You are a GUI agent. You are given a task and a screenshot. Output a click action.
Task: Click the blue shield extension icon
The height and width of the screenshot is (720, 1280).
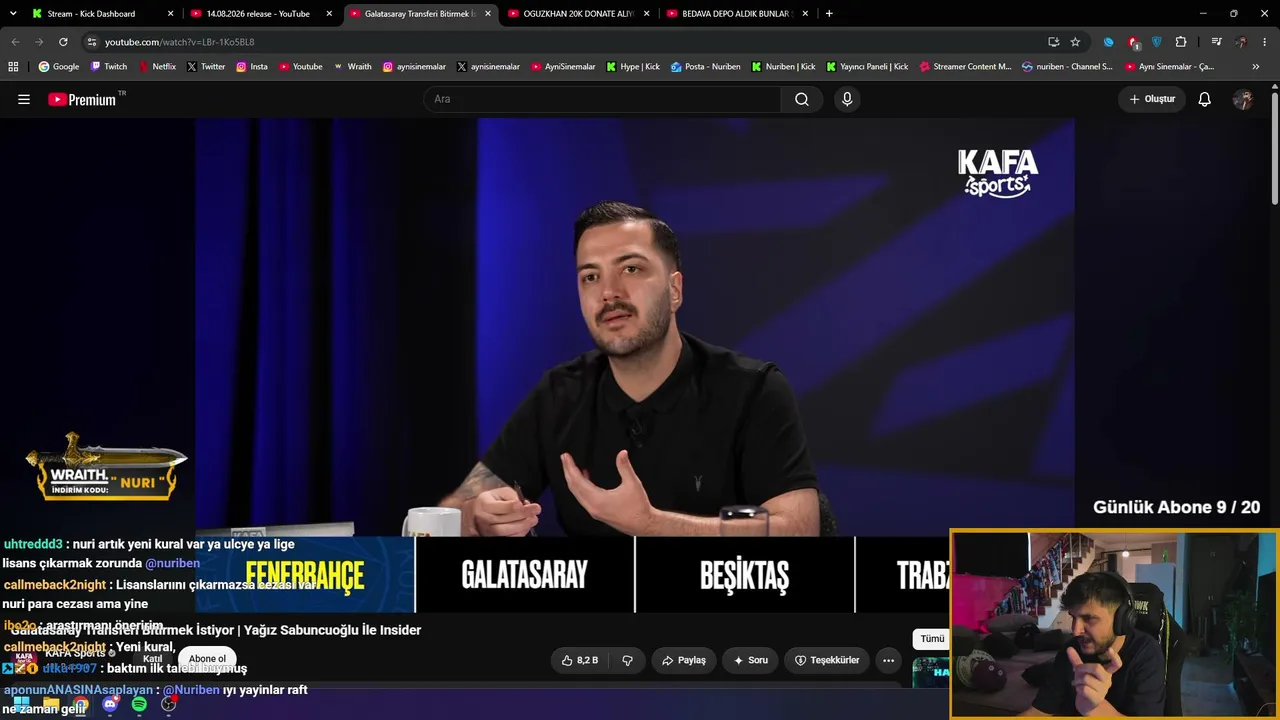click(x=1157, y=42)
